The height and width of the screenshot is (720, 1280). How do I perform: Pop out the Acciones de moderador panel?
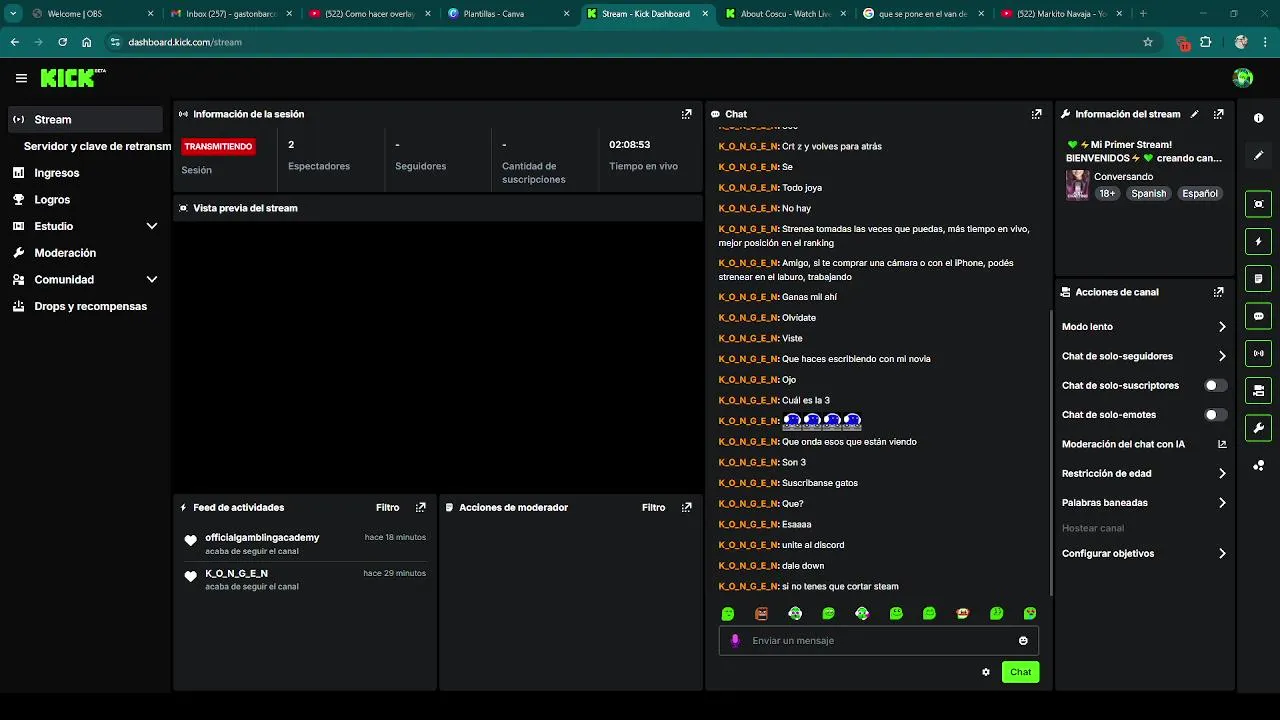(686, 507)
